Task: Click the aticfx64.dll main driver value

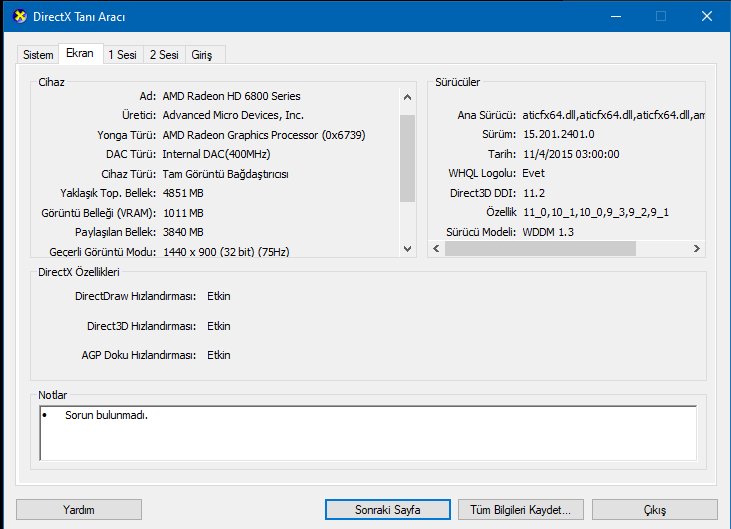Action: [614, 115]
